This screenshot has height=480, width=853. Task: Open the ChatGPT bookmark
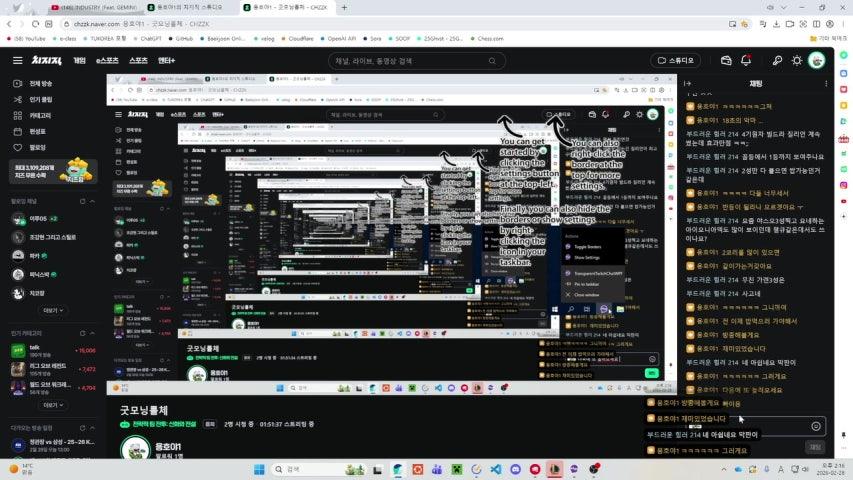(x=147, y=39)
